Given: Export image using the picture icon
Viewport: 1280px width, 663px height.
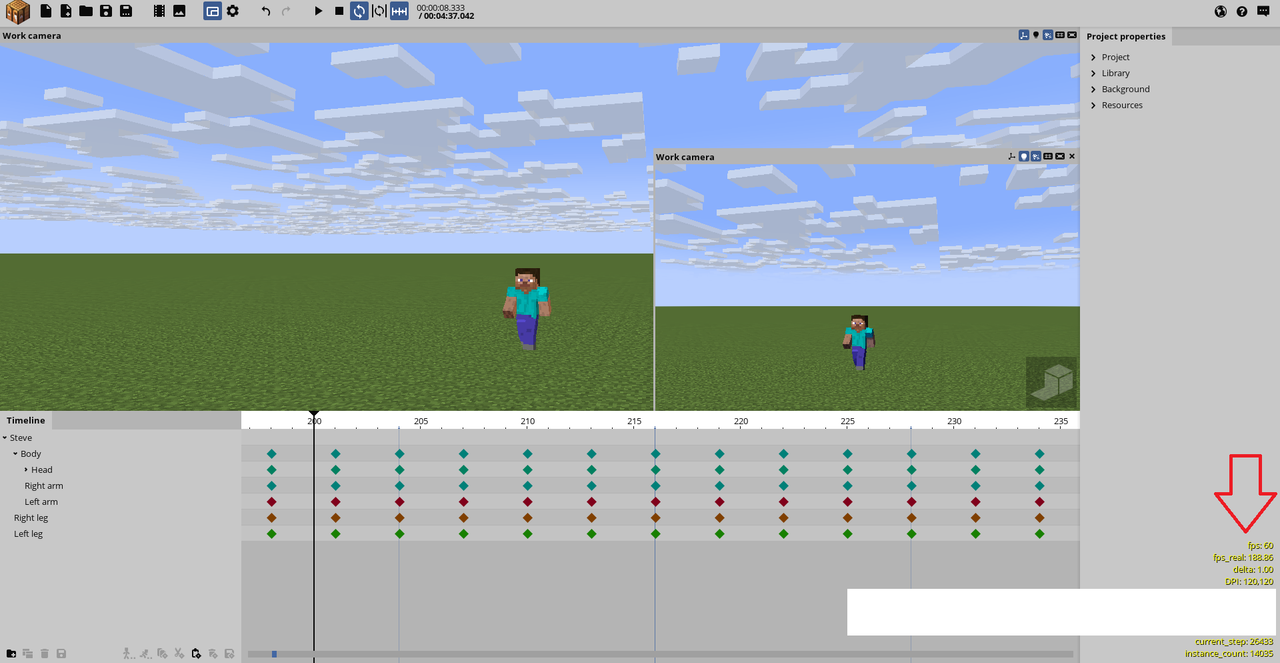Looking at the screenshot, I should point(179,11).
